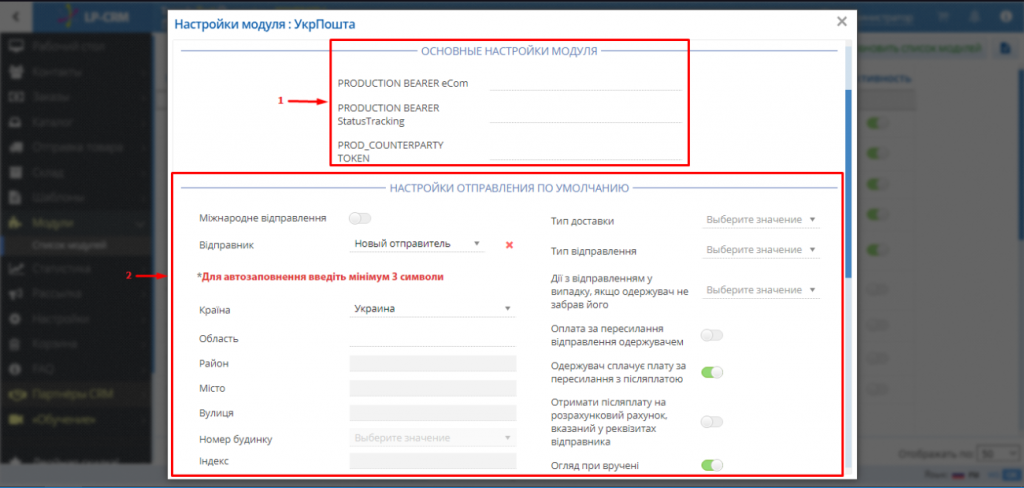
Task: Open Отправка товара in the sidebar
Action: (x=76, y=147)
